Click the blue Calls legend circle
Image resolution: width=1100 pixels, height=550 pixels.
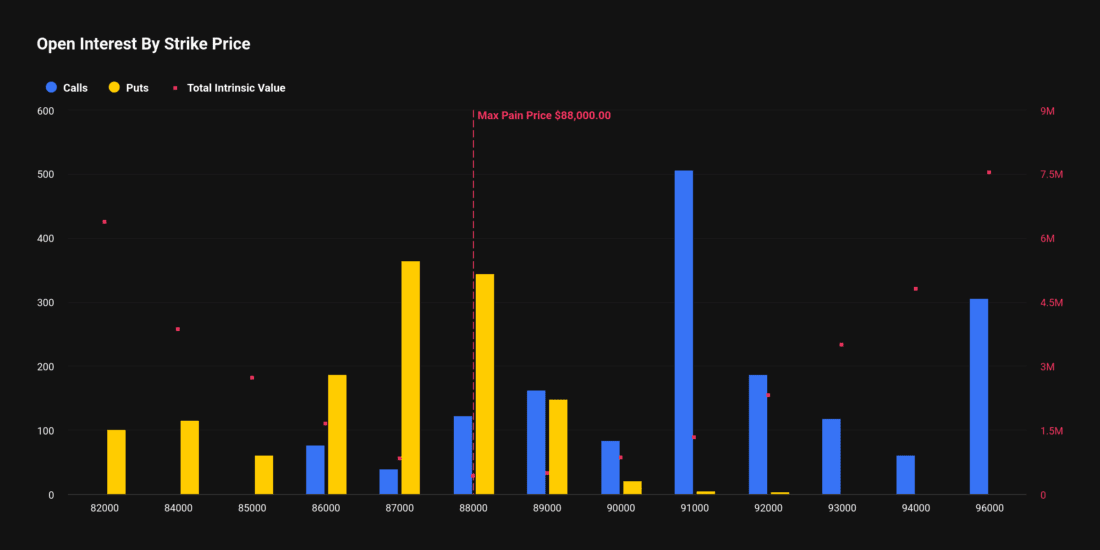pyautogui.click(x=52, y=88)
